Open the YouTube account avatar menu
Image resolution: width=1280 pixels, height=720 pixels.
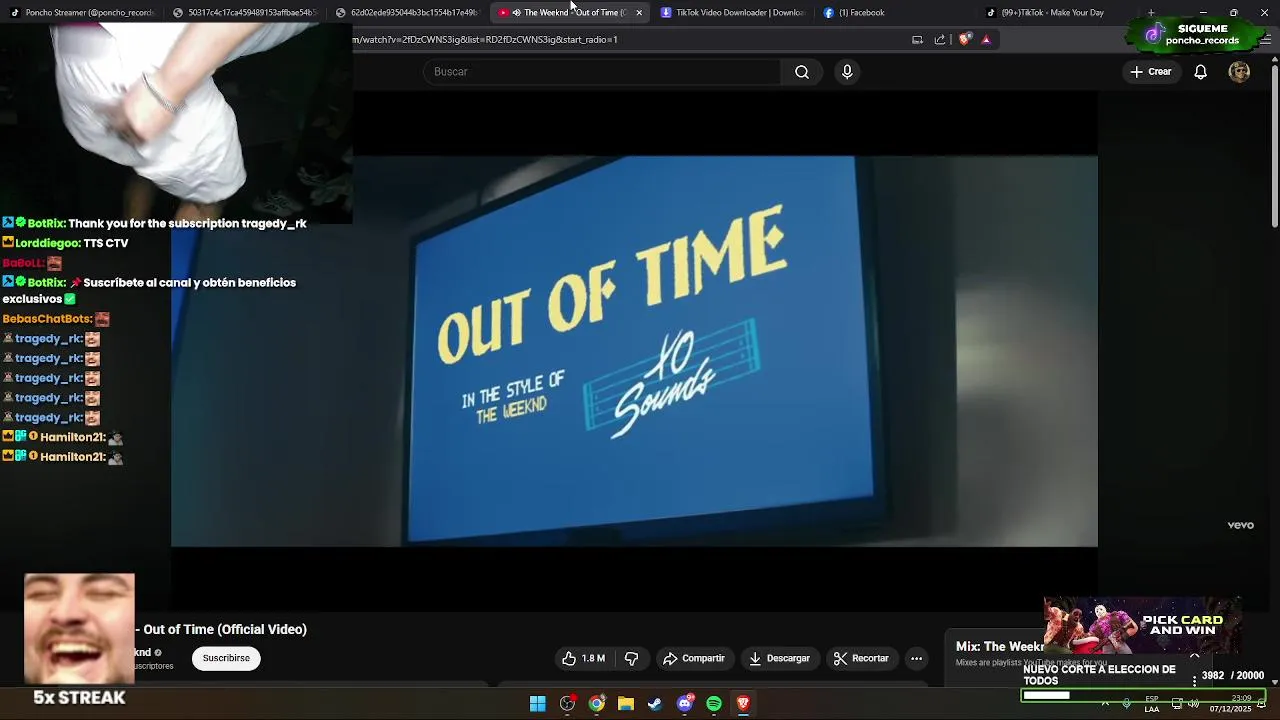(x=1239, y=72)
